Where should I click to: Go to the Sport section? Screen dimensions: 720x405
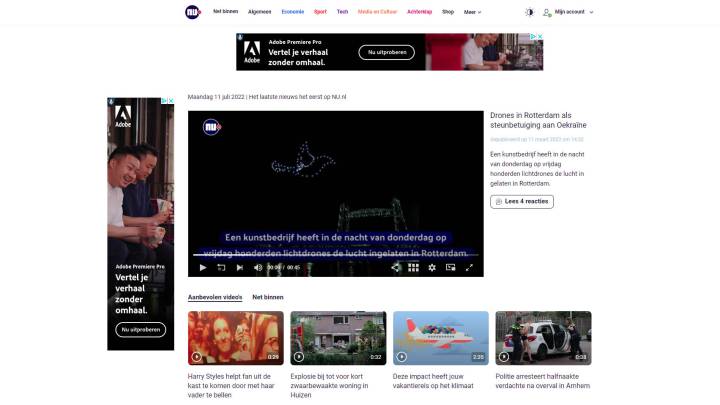tap(320, 12)
